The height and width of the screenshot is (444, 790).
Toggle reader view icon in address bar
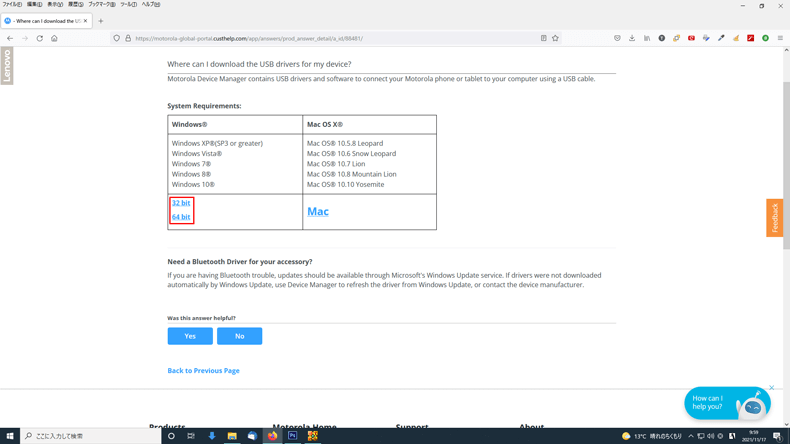click(x=543, y=38)
